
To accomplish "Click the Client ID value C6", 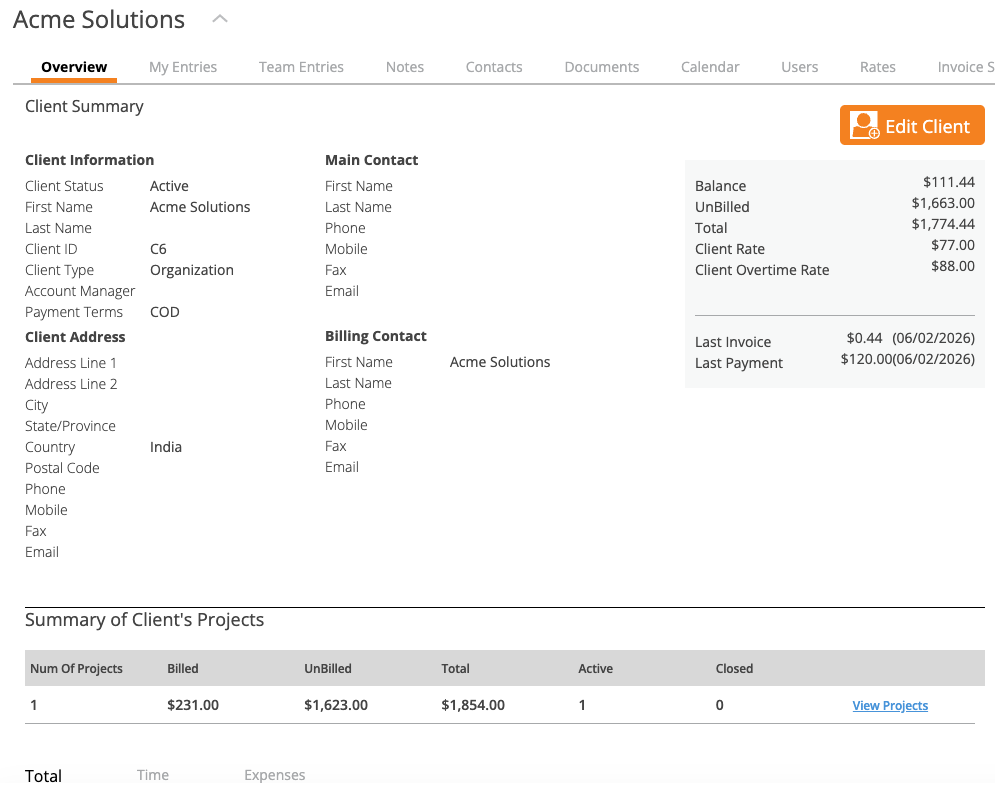I will (158, 249).
